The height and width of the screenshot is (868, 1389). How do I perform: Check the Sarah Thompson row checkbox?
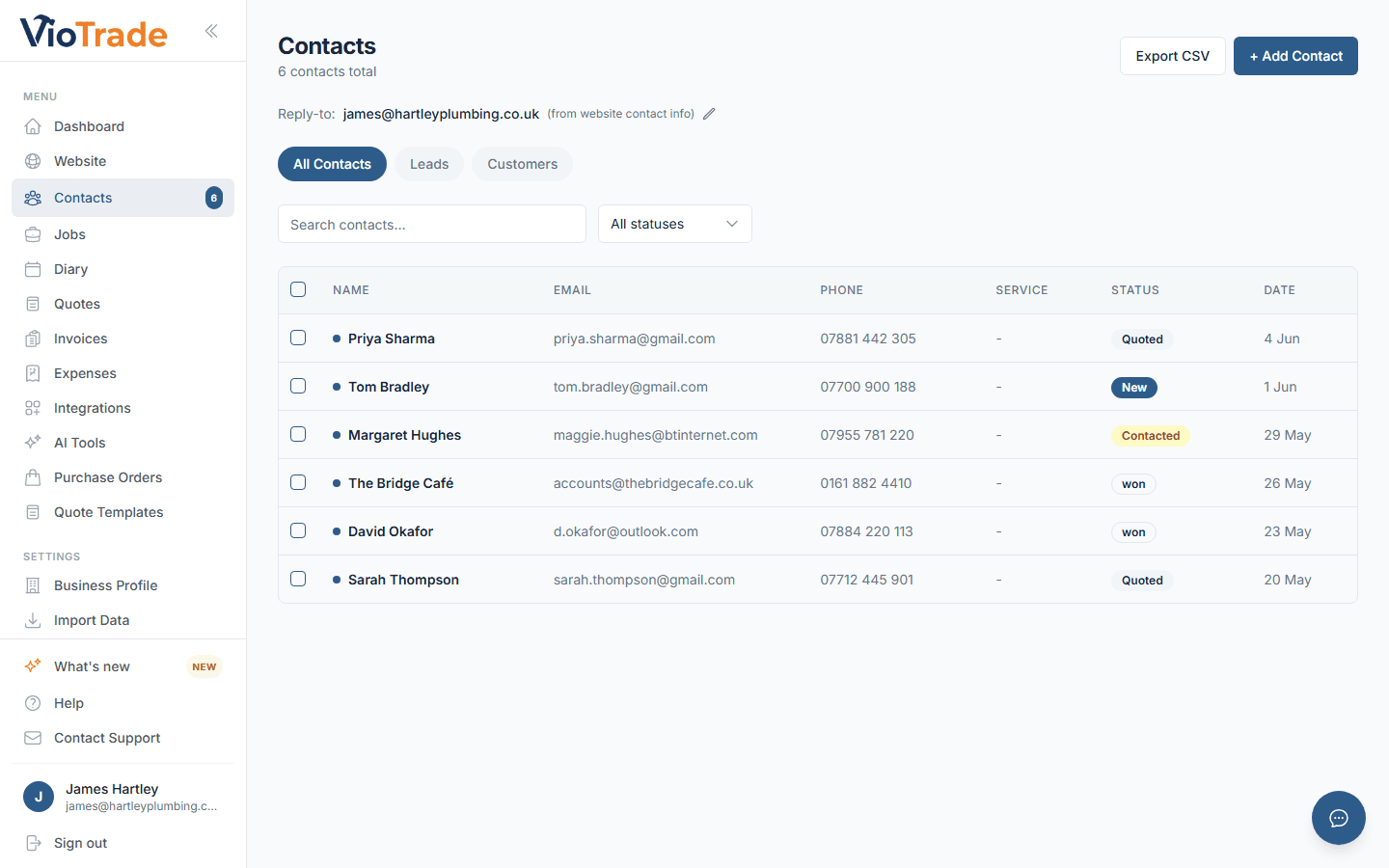tap(298, 579)
